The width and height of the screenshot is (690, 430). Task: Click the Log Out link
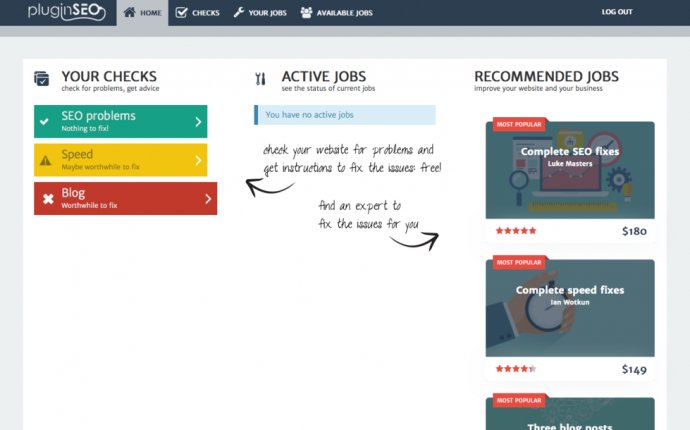tap(616, 12)
